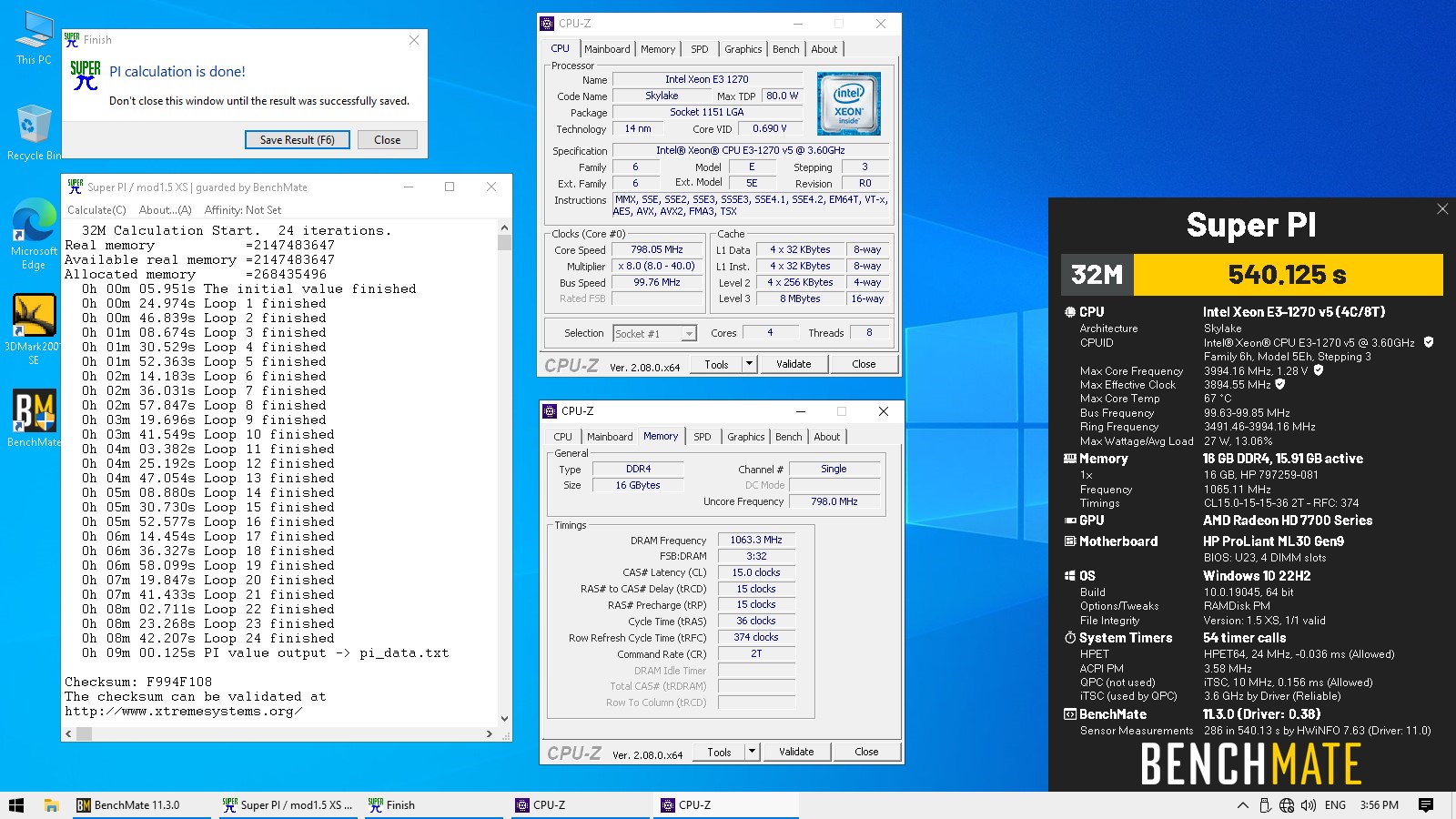
Task: Click CPU-Z title icon in top window
Action: point(547,24)
